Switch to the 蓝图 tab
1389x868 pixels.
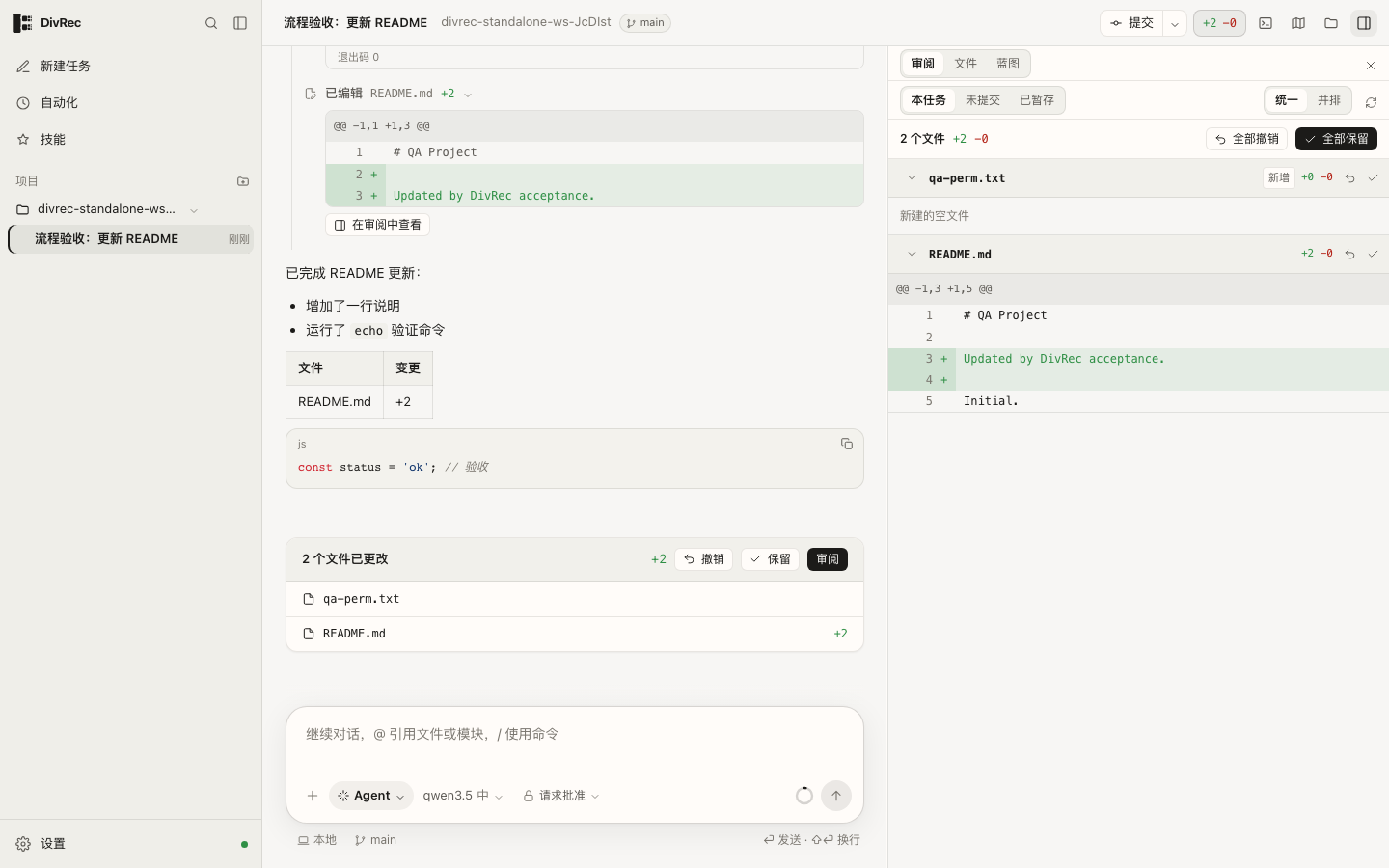[1008, 64]
